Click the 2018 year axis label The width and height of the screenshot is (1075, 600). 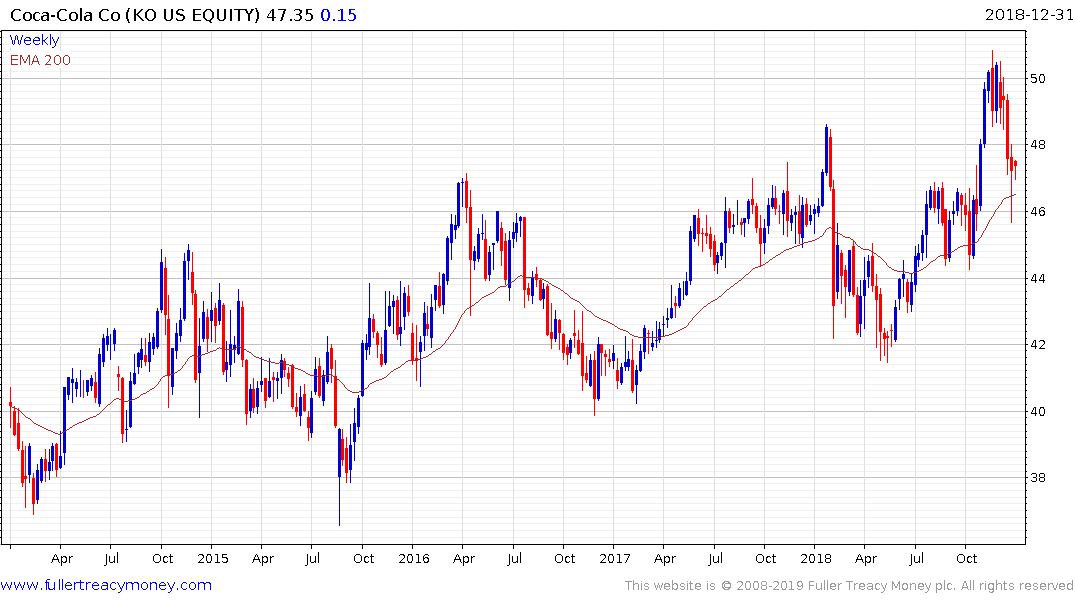[x=815, y=558]
